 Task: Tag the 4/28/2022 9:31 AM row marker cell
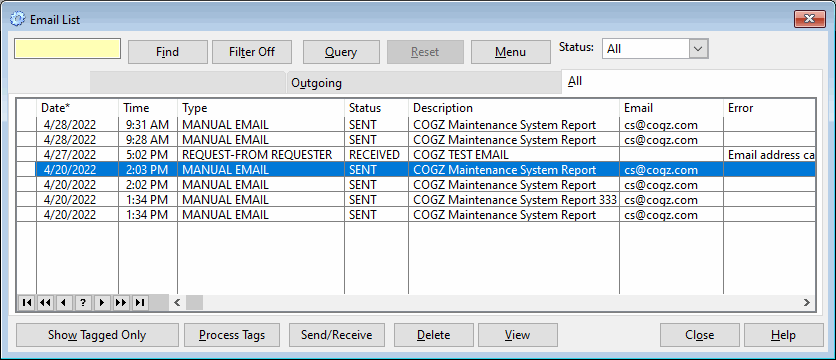tap(27, 125)
